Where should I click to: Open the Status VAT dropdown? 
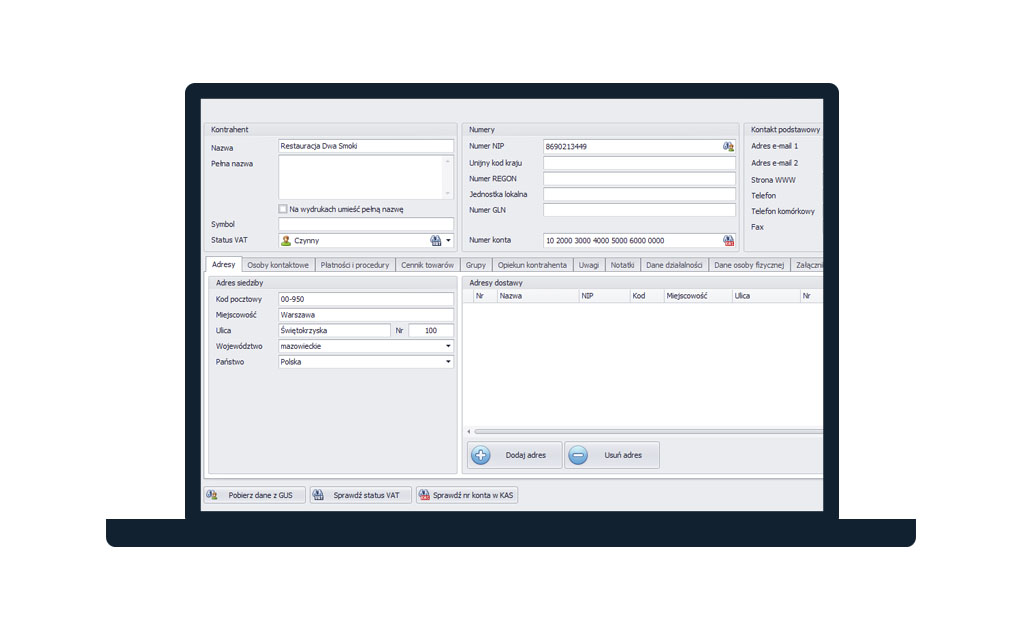point(449,240)
